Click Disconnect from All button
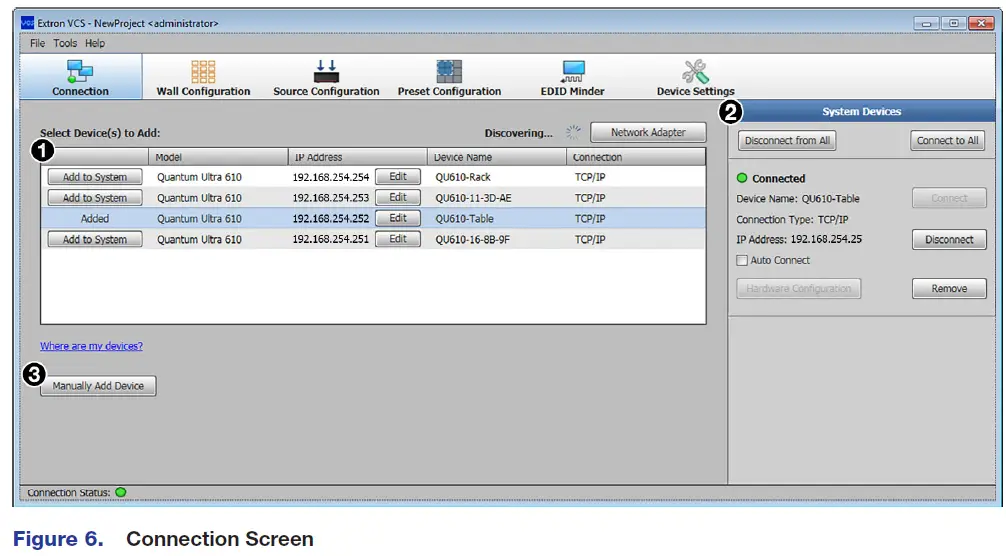Image resolution: width=1006 pixels, height=556 pixels. [x=787, y=140]
